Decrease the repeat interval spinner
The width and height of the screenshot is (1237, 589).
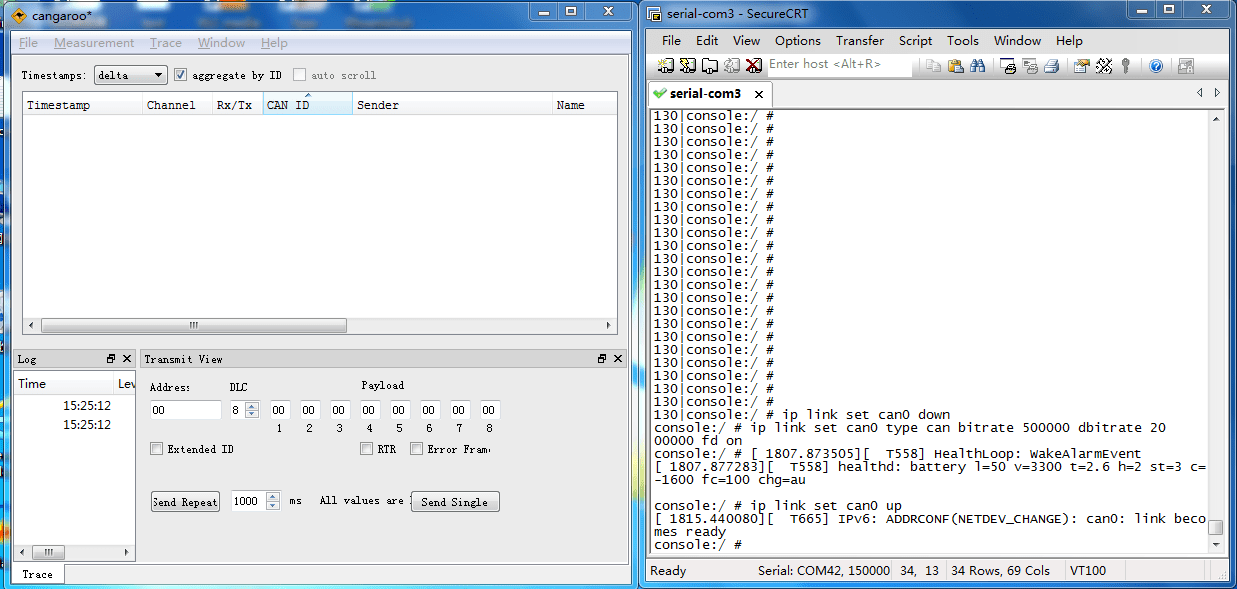tap(273, 506)
